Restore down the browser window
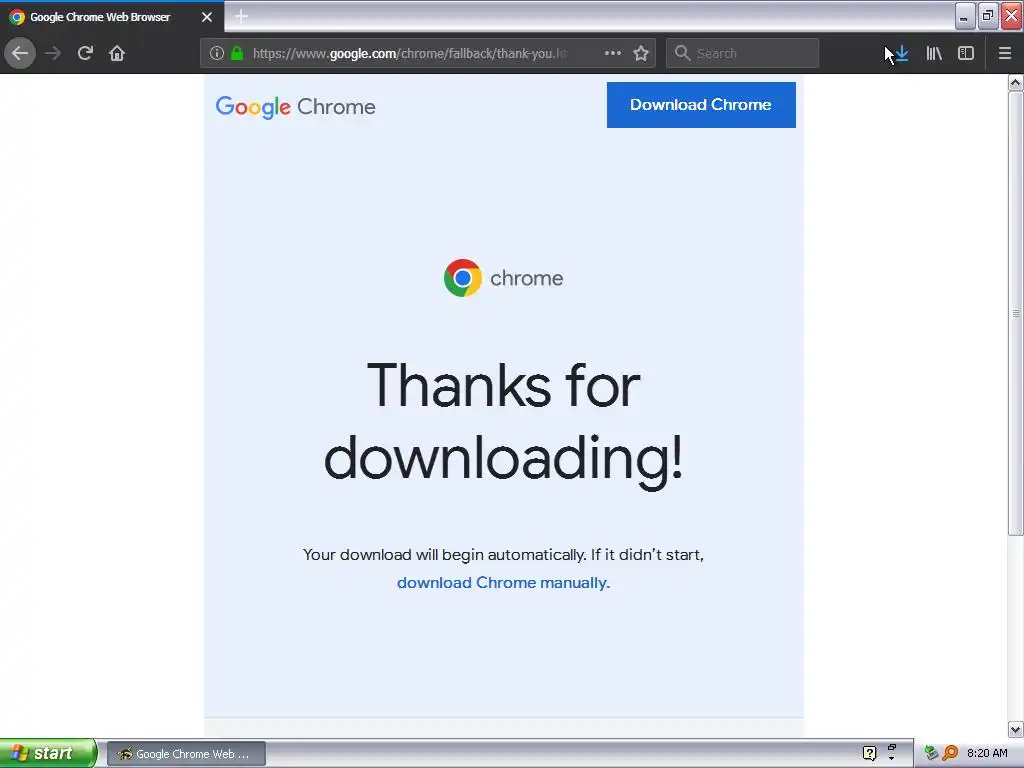1024x768 pixels. tap(988, 16)
